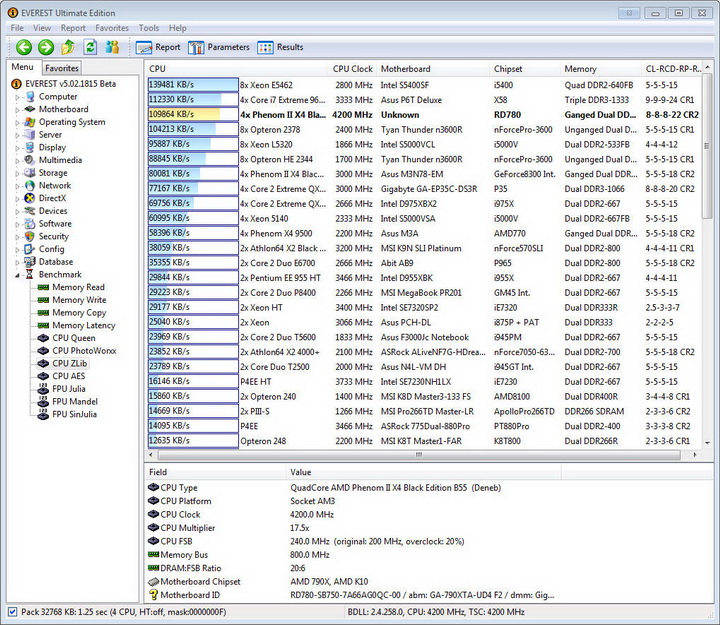Expand the Operating System tree node
Image resolution: width=720 pixels, height=625 pixels.
point(17,123)
